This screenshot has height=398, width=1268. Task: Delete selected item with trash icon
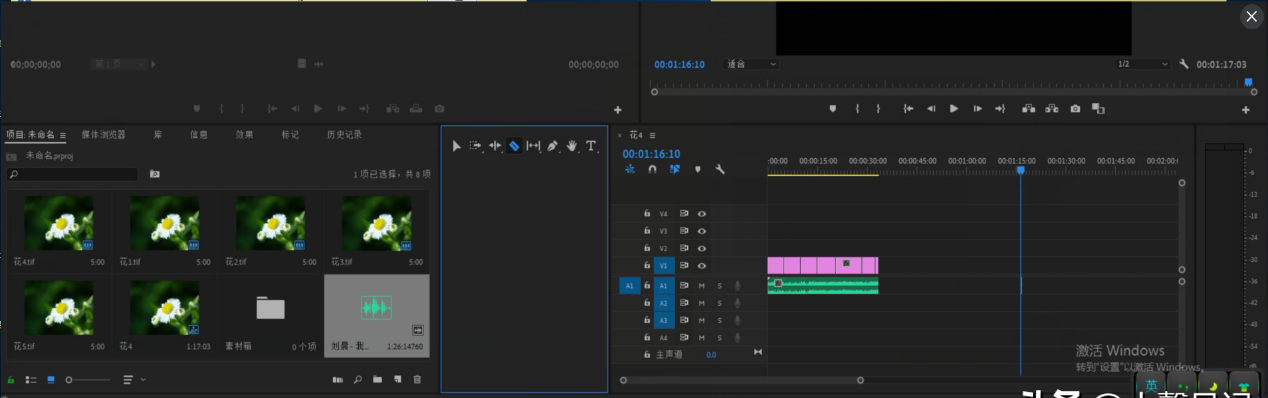(417, 380)
